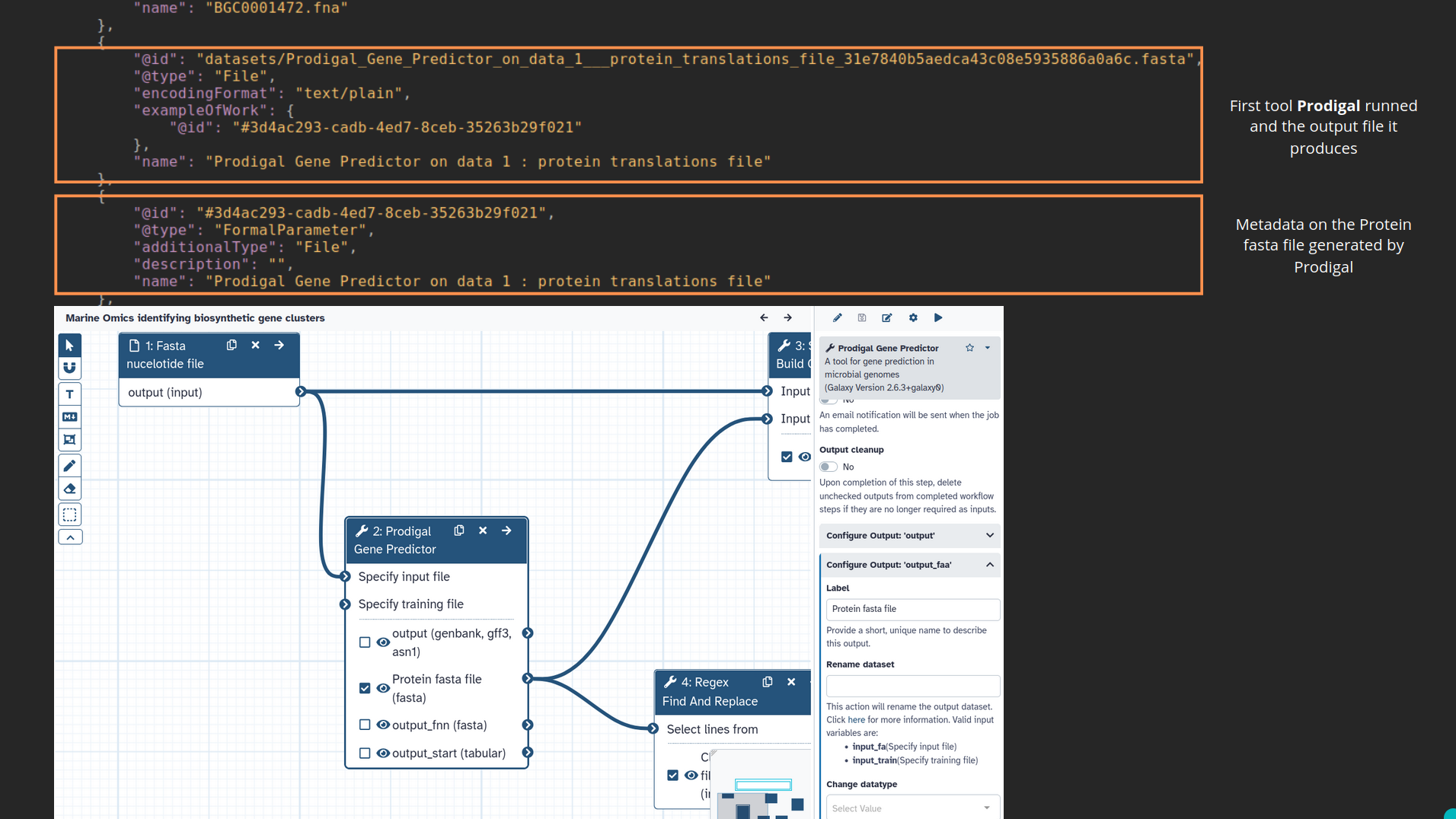Favorite the Prodigal Gene Predictor tool
The height and width of the screenshot is (819, 1456).
969,348
